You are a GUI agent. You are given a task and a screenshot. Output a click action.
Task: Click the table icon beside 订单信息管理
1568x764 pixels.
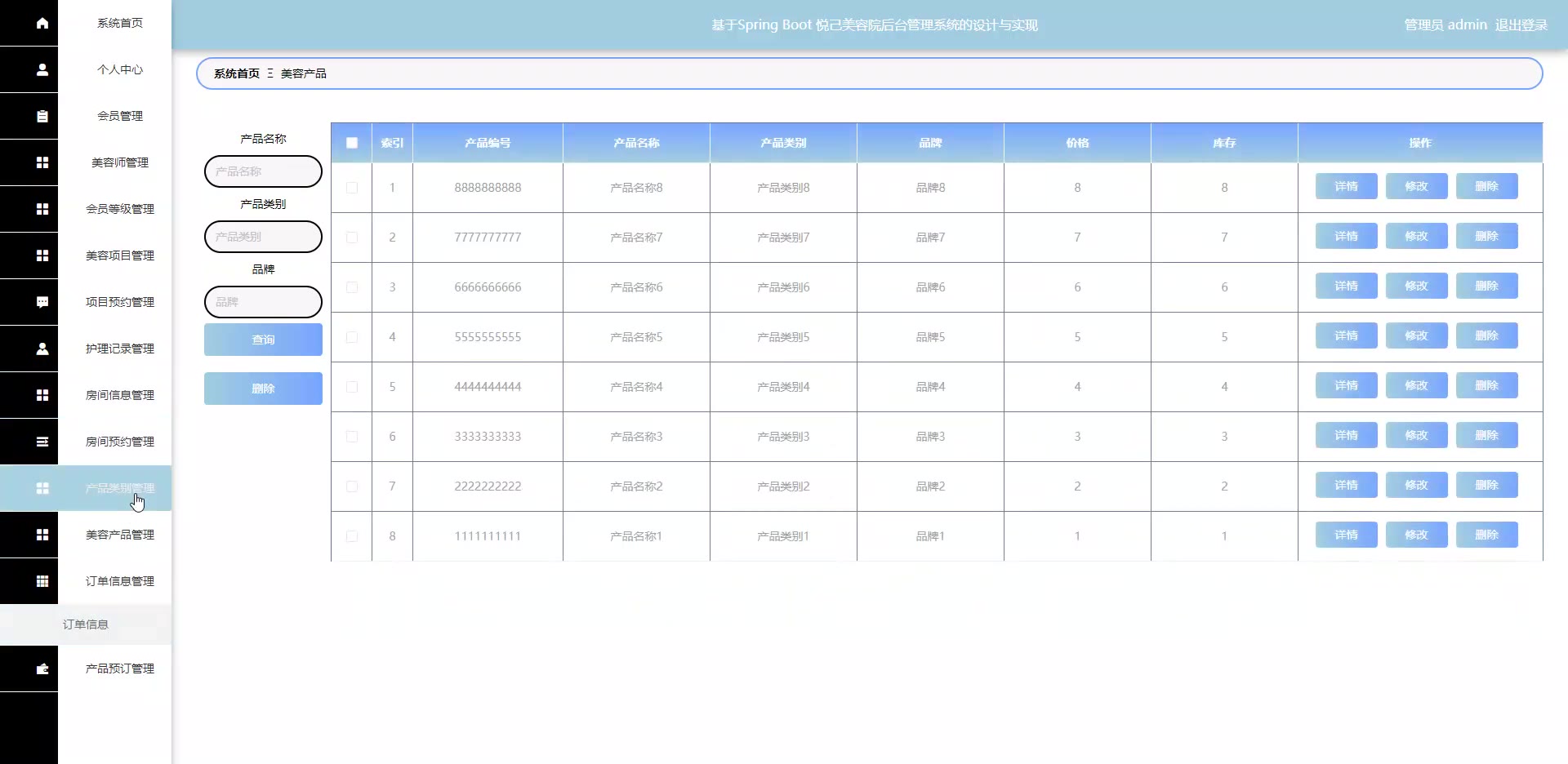click(42, 581)
